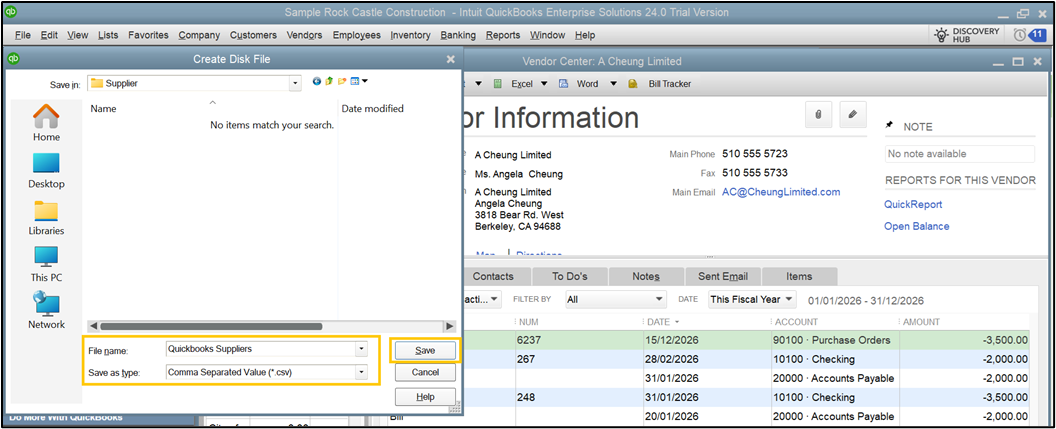Sort file list by Name column

(103, 108)
